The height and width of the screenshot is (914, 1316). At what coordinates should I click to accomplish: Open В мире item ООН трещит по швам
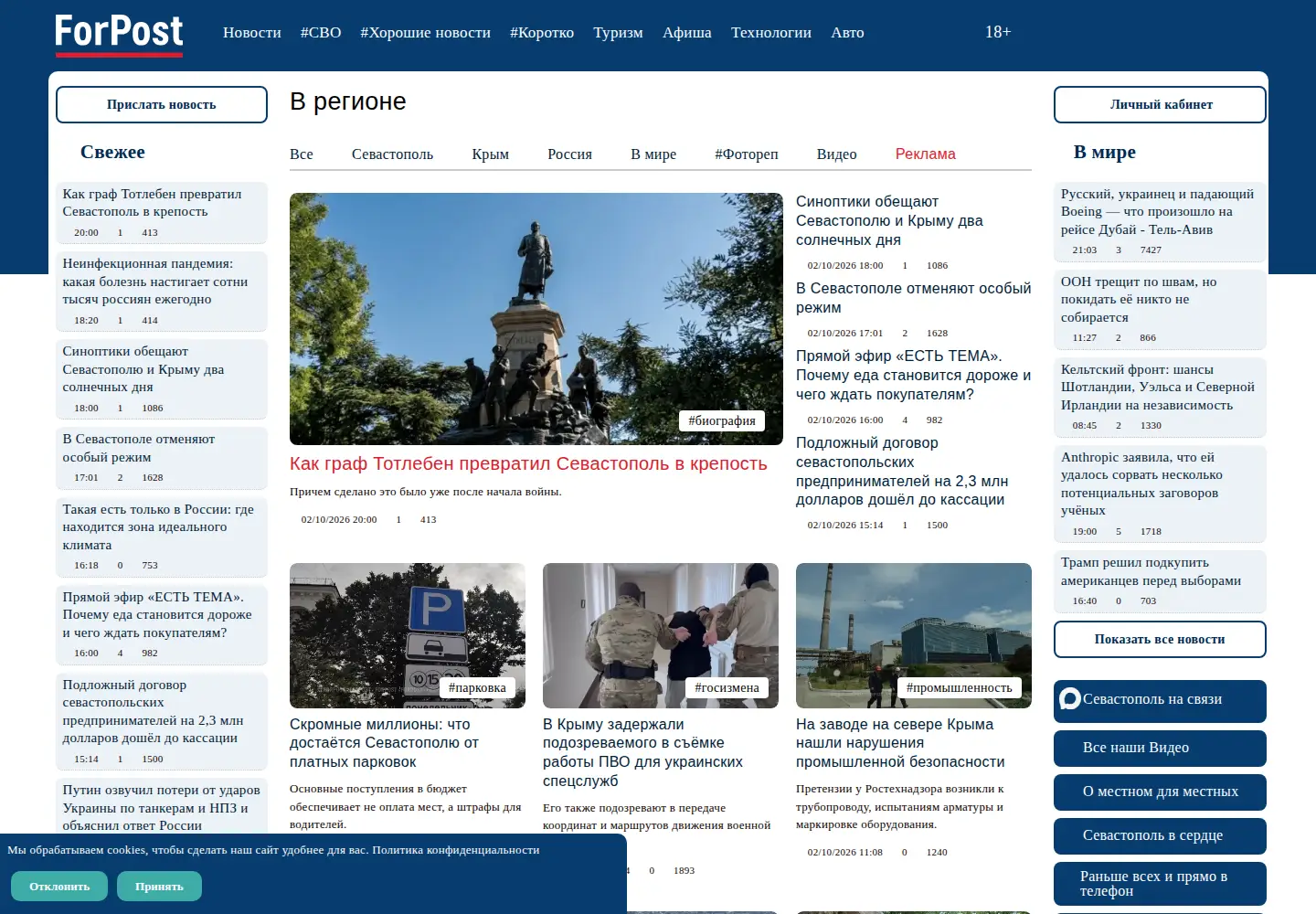[x=1139, y=299]
